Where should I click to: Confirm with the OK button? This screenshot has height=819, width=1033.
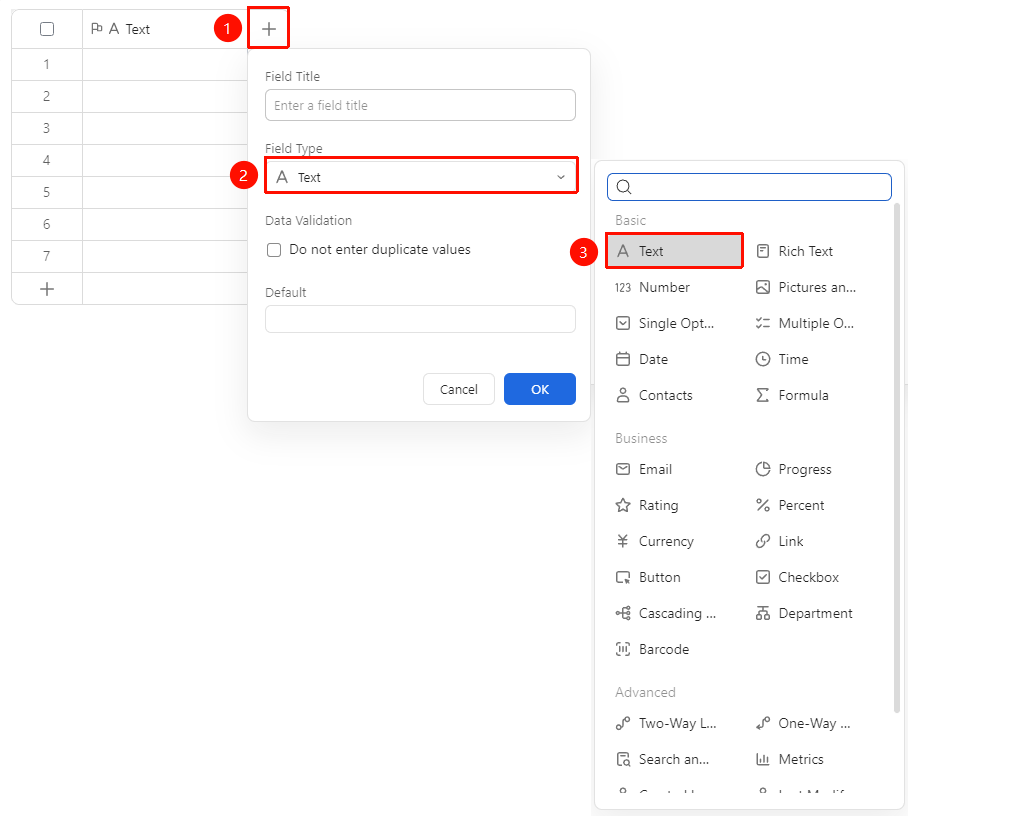[x=540, y=389]
